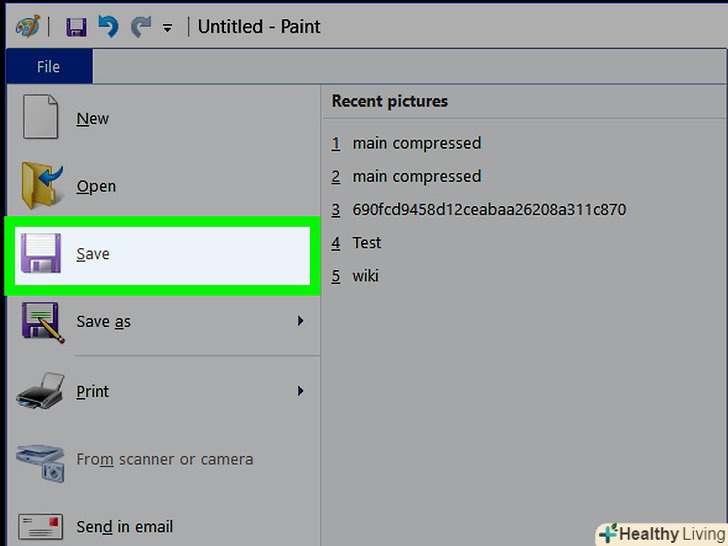Select Save in the File menu
728x546 pixels.
pyautogui.click(x=92, y=254)
